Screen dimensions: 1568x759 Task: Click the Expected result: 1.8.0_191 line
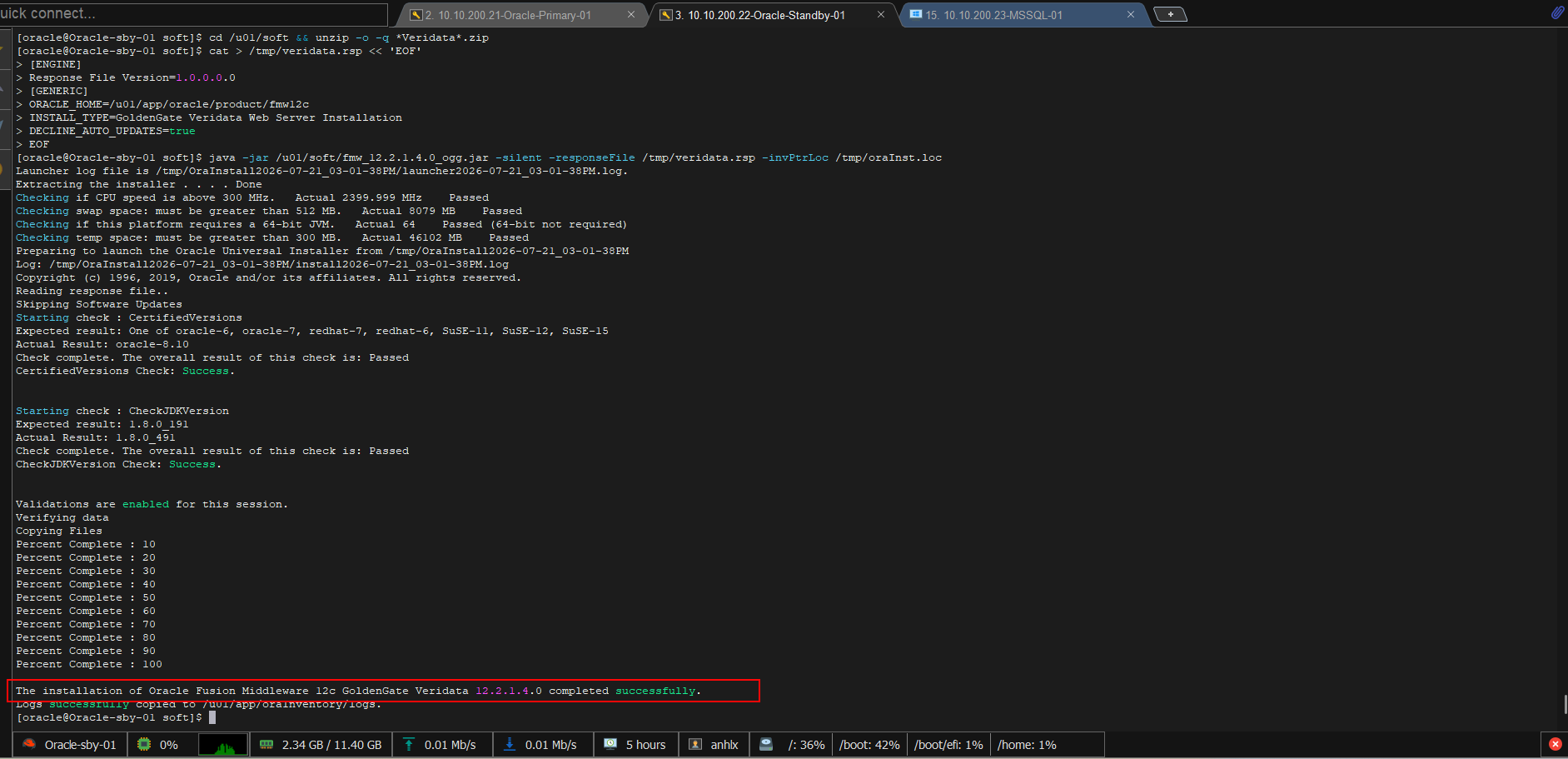pos(102,424)
